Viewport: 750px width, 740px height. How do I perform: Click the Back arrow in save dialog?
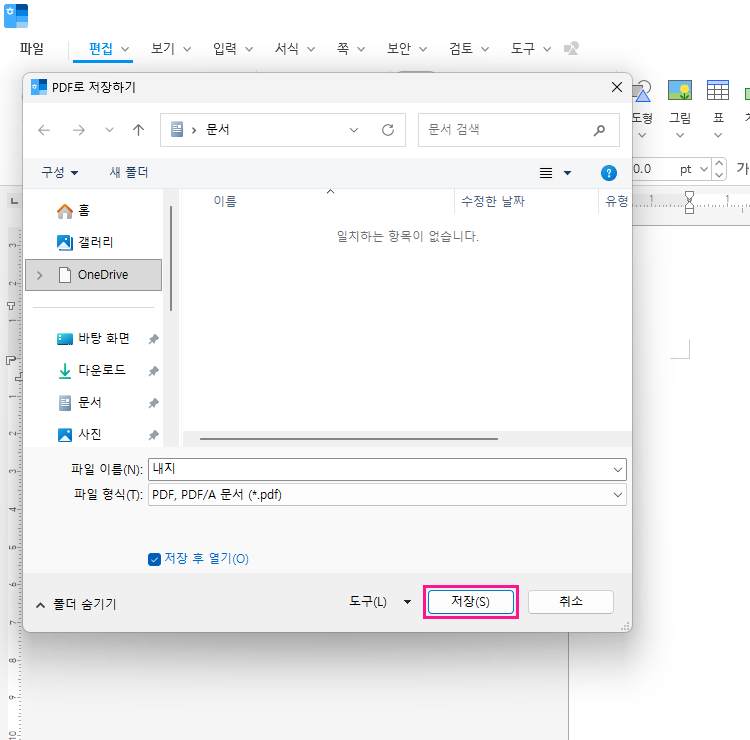pyautogui.click(x=44, y=130)
